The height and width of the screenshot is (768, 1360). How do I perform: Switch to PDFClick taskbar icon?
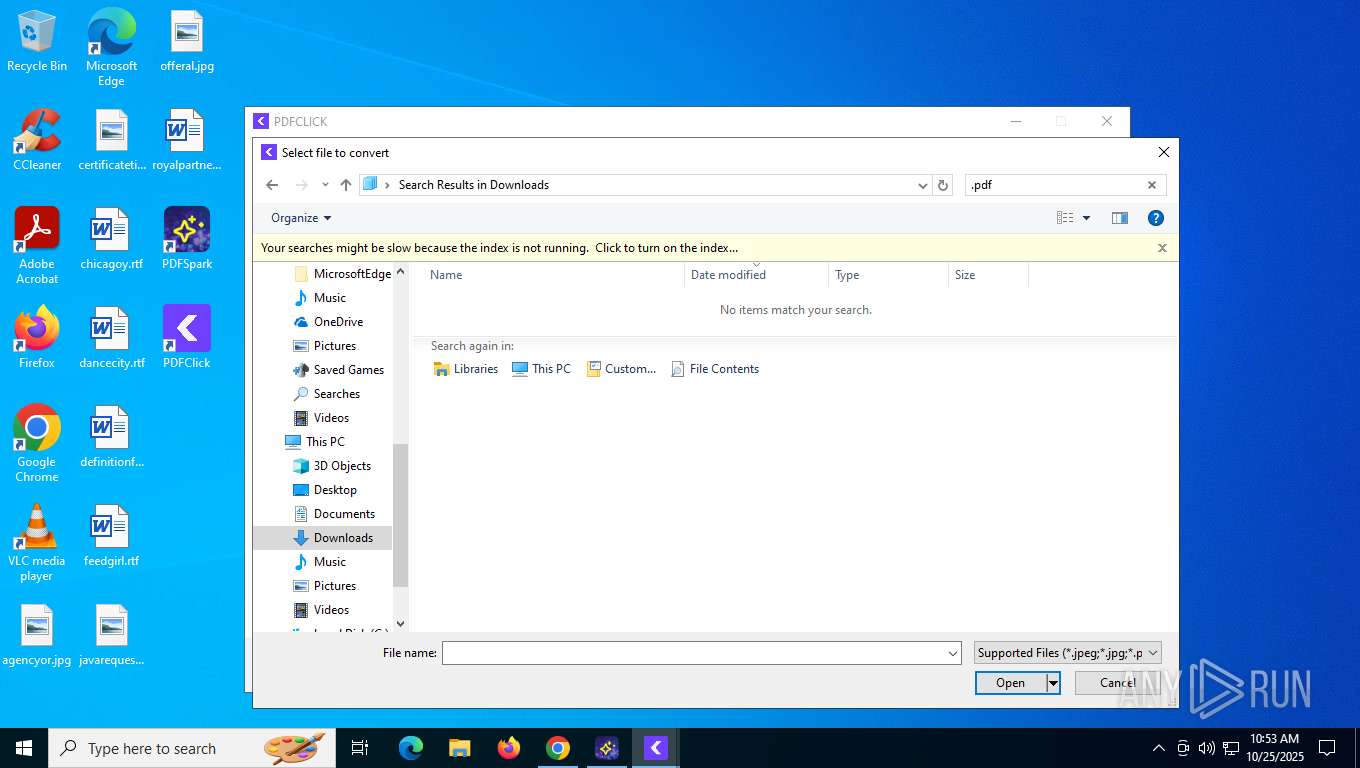pos(656,748)
